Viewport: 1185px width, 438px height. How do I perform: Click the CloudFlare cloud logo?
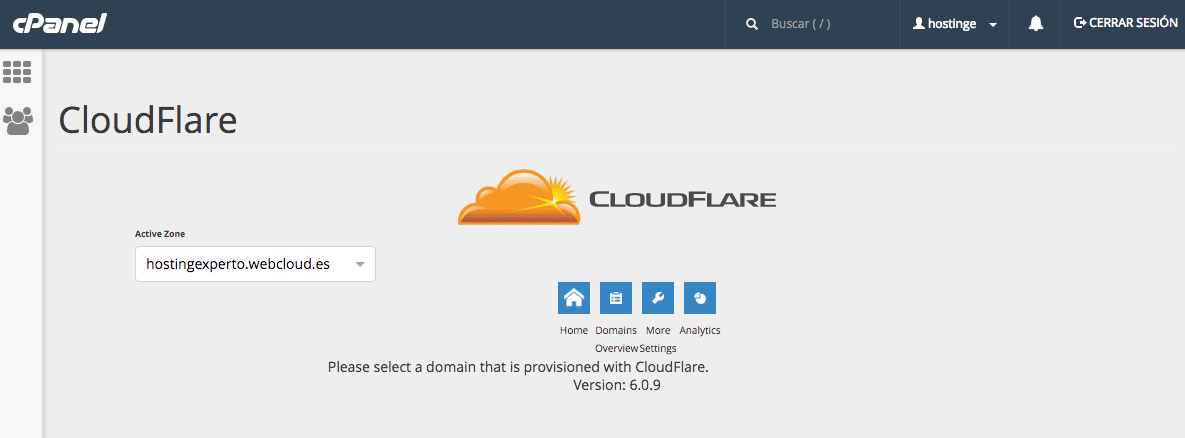(617, 197)
